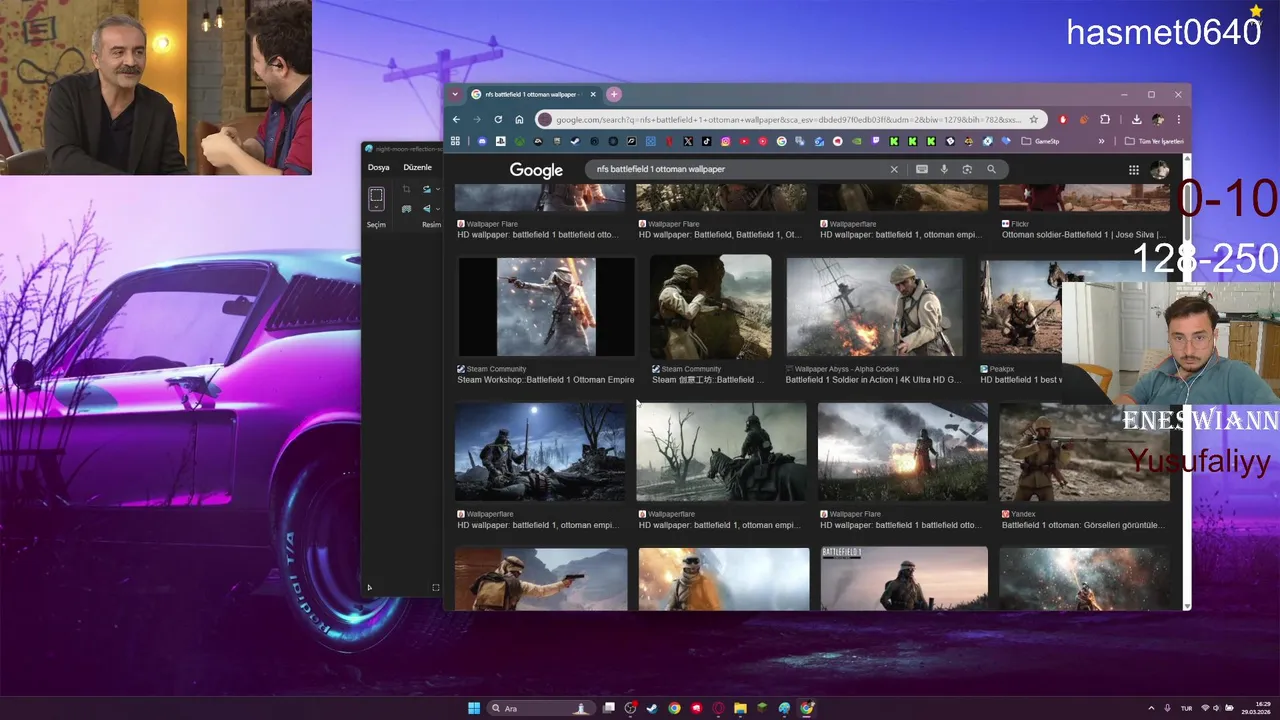Open the taskbar clock and date
Screen dimensions: 1280x720
[x=1256, y=708]
